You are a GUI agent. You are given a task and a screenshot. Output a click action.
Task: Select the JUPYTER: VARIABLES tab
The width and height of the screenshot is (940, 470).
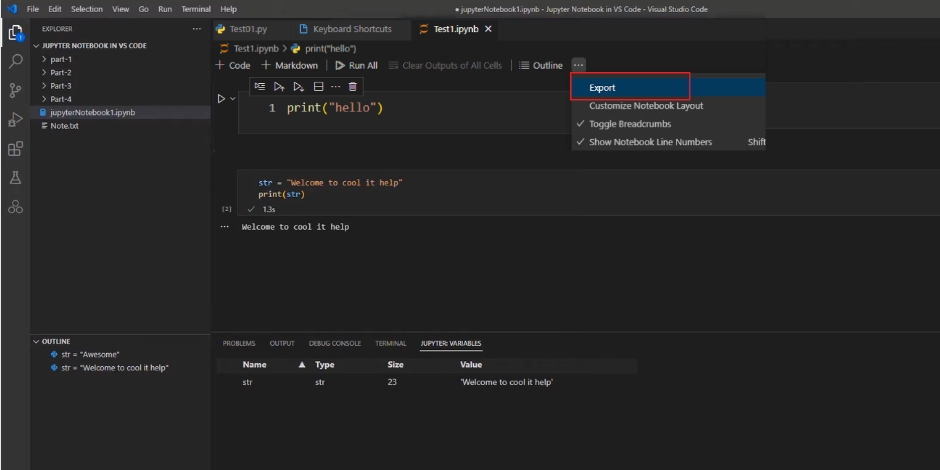(450, 344)
